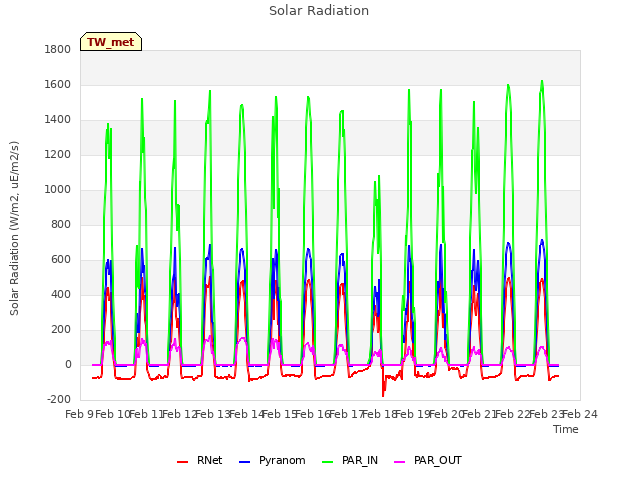640x480 pixels.
Task: Click the 800 y-axis tick label
Action: click(x=61, y=224)
